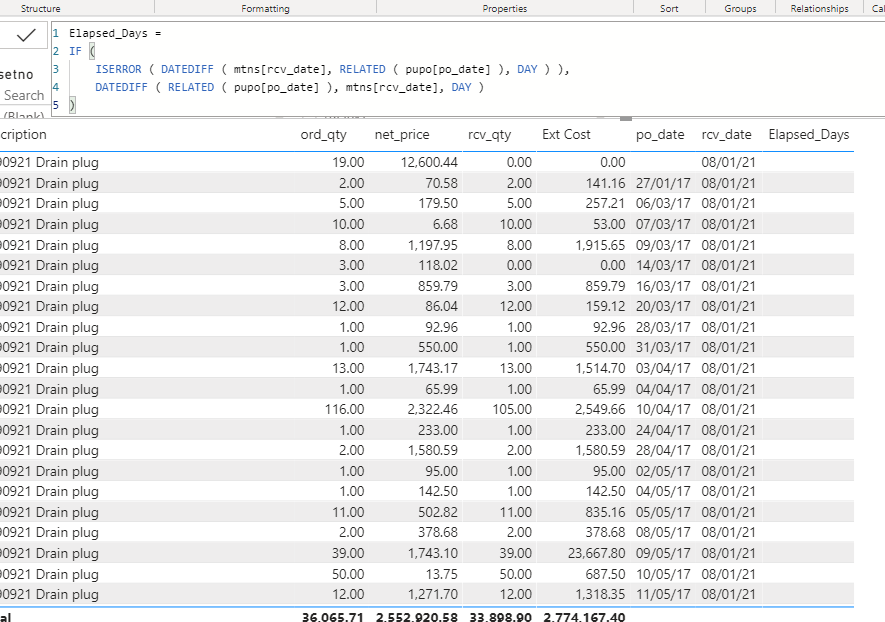The height and width of the screenshot is (622, 885).
Task: Select po_date cell 06/03/17
Action: [663, 203]
